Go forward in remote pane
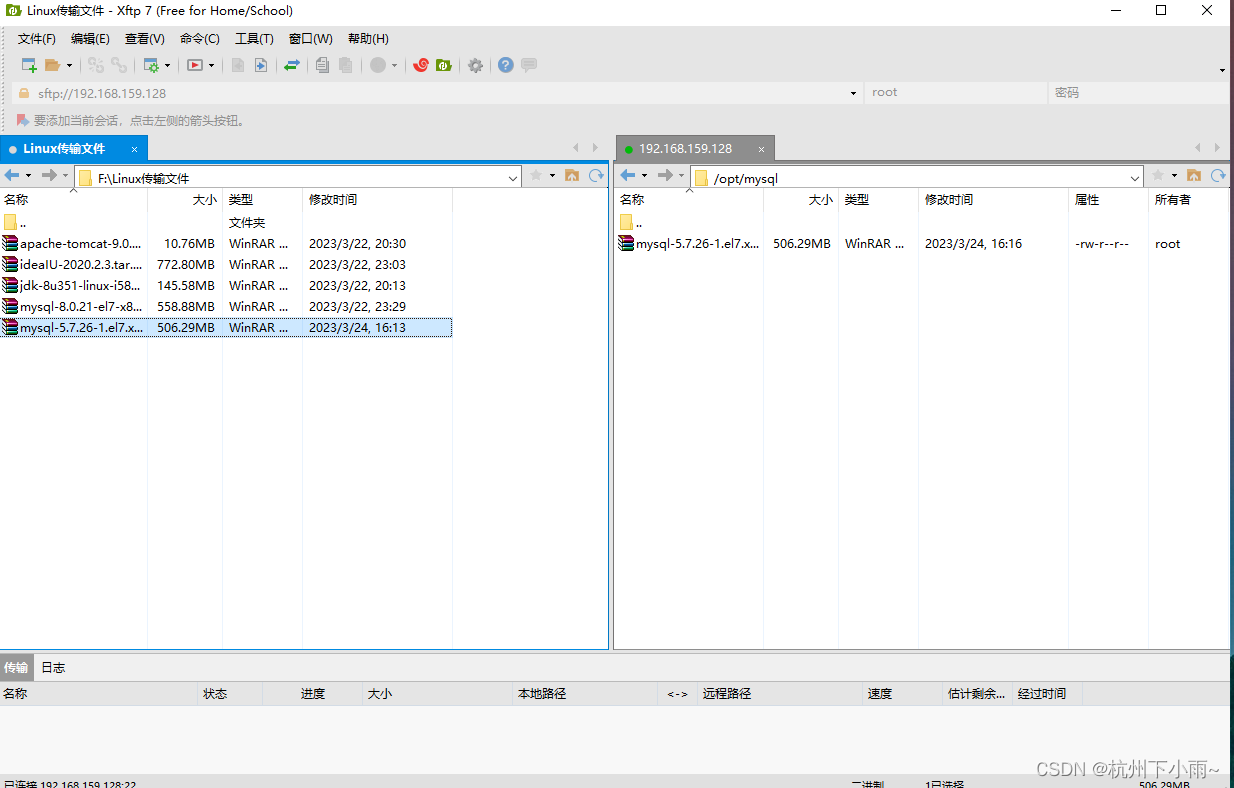 point(666,176)
